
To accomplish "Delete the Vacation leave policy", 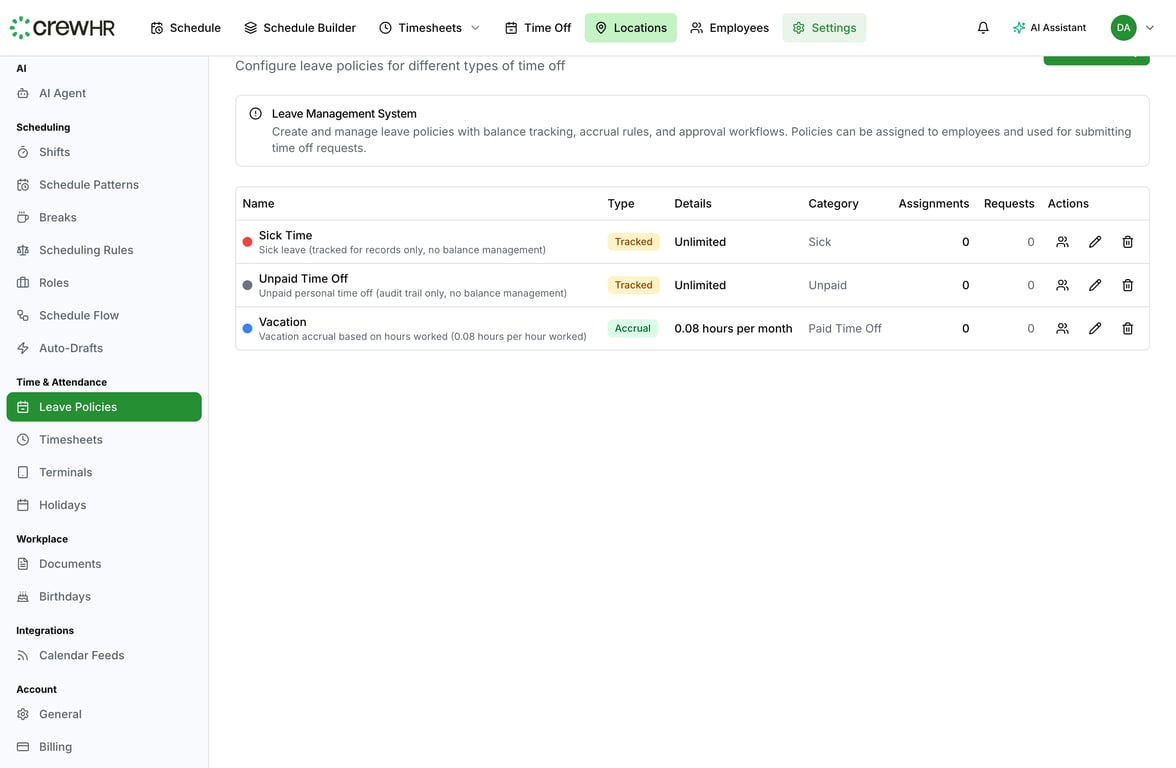I will [x=1127, y=328].
